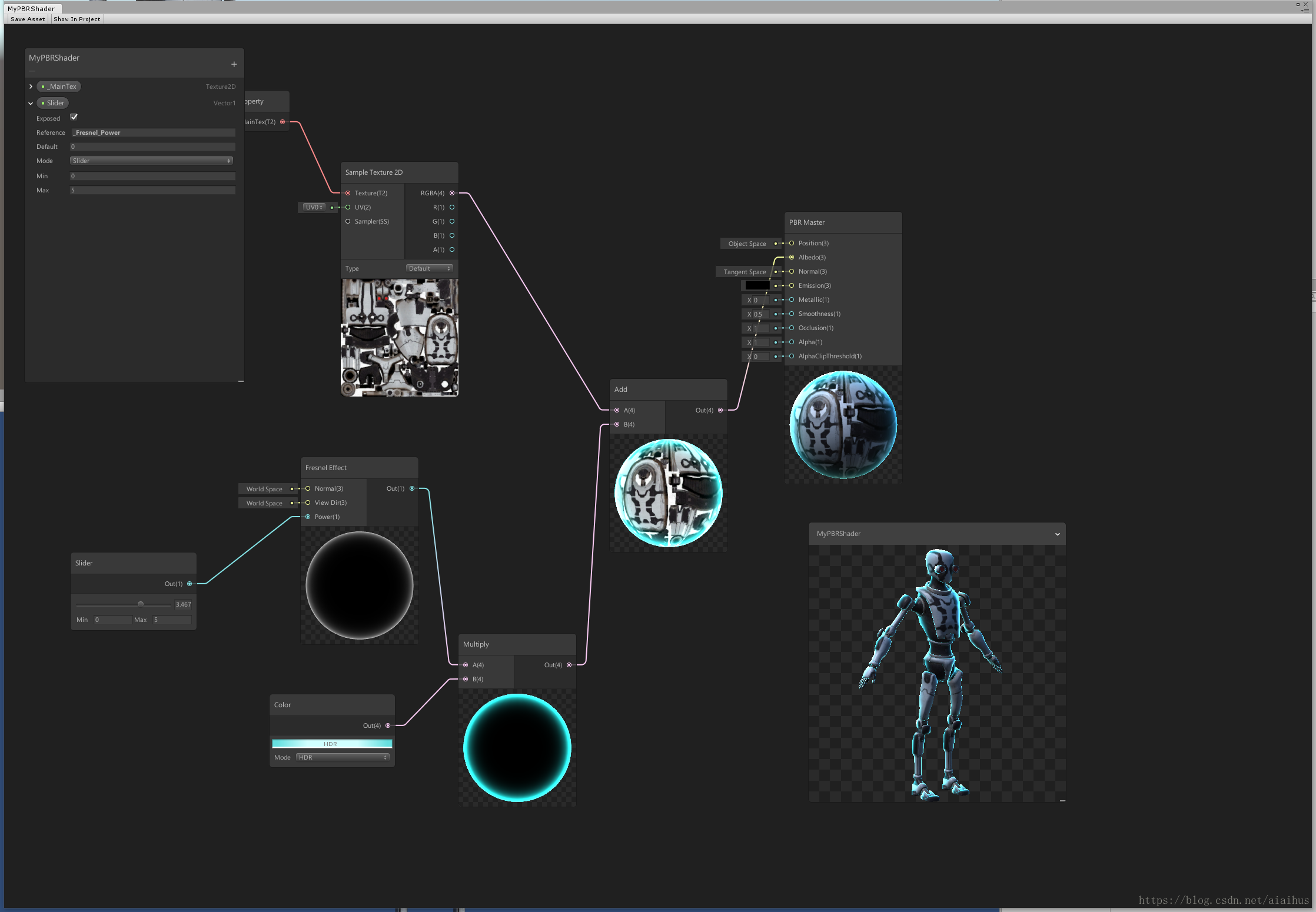
Task: Click the HDR cyan color swatch
Action: [332, 744]
